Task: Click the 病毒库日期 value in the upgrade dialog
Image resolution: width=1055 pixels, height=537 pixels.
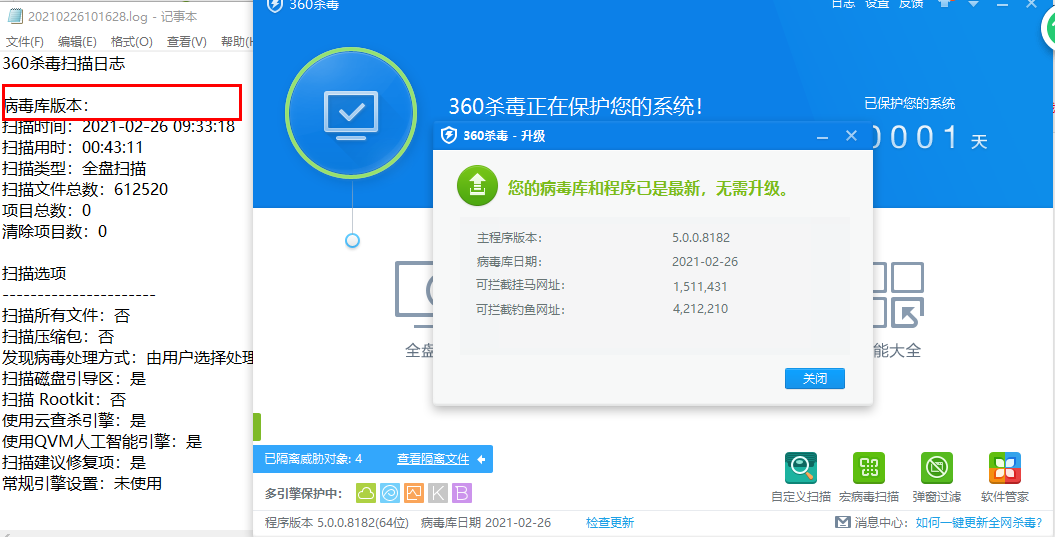Action: [704, 262]
